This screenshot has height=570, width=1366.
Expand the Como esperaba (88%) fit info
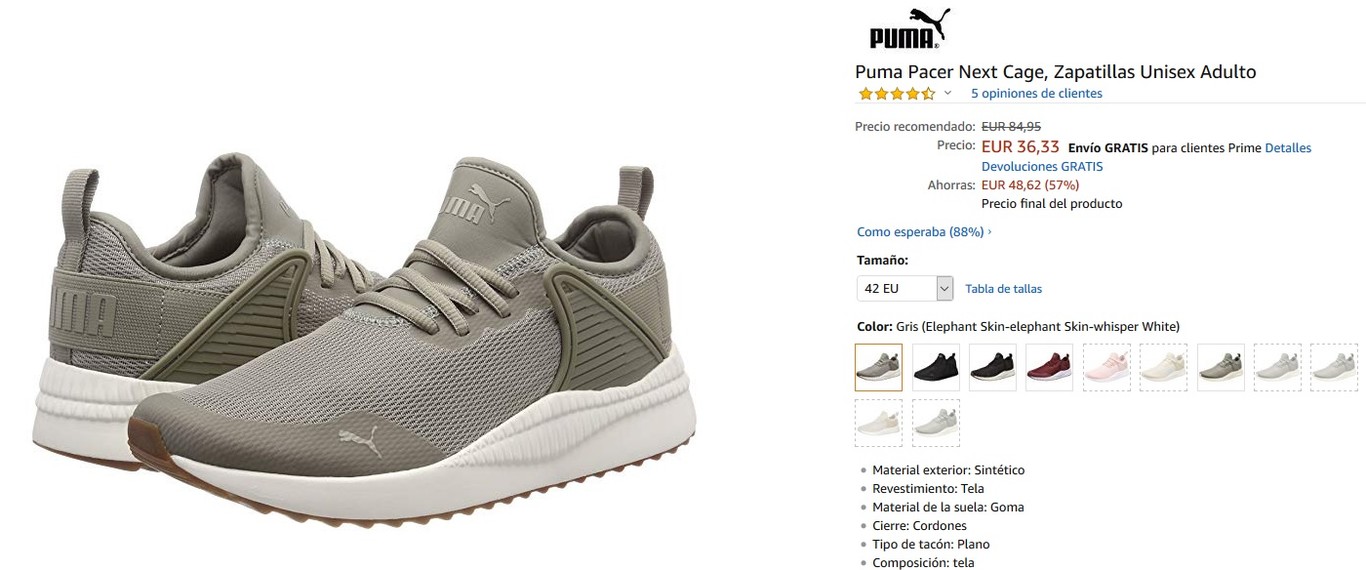[924, 232]
